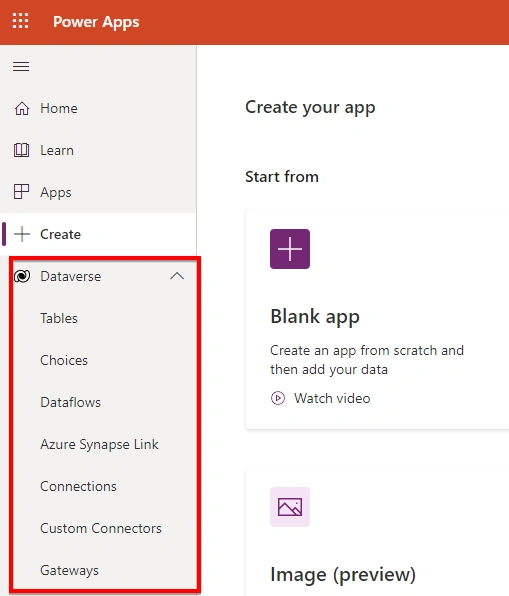Click the Blank app description text
The width and height of the screenshot is (509, 596).
pos(367,360)
